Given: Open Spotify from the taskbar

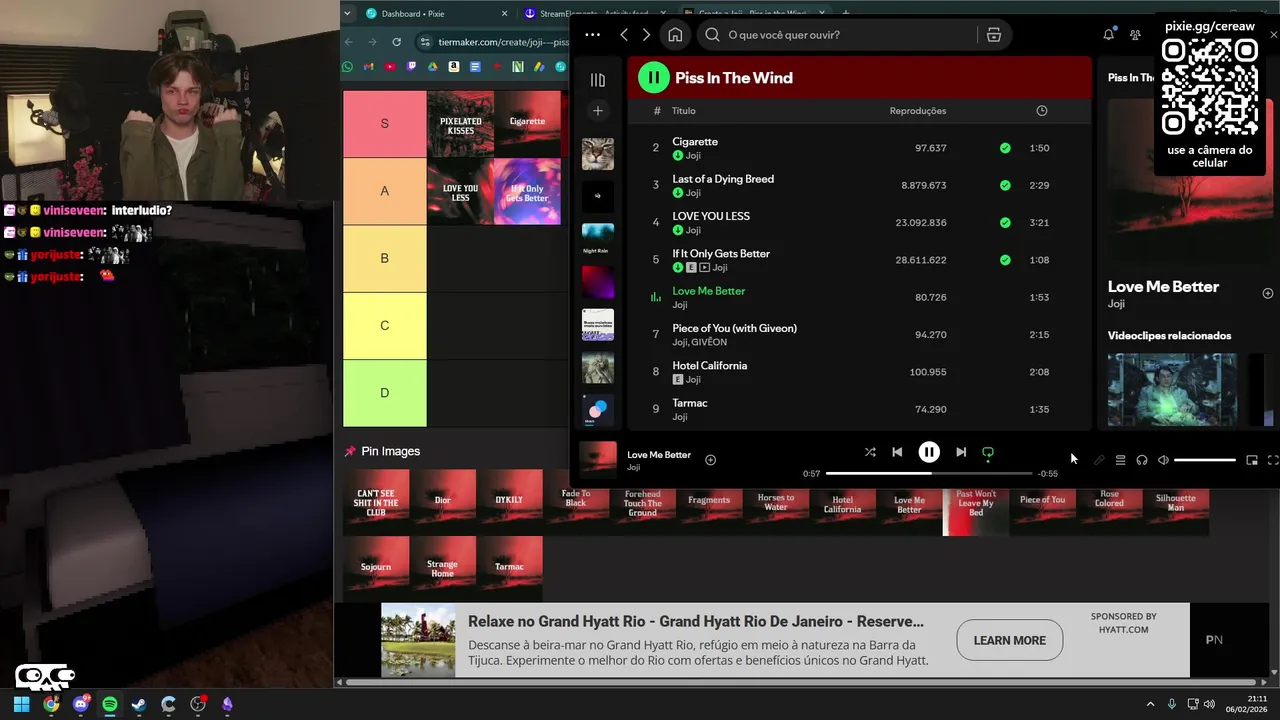Looking at the screenshot, I should coord(110,704).
